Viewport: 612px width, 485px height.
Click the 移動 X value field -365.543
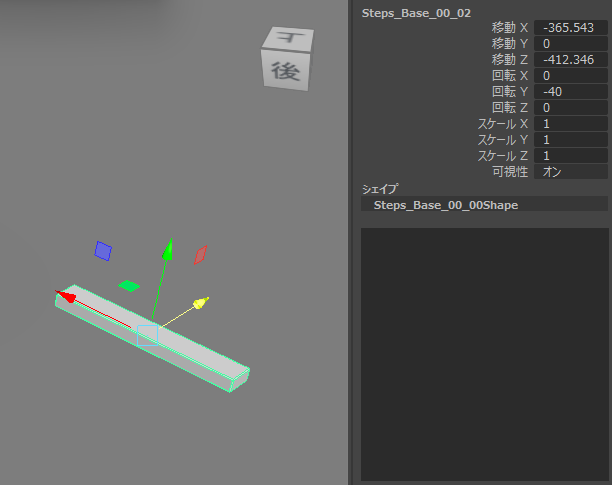coord(570,28)
